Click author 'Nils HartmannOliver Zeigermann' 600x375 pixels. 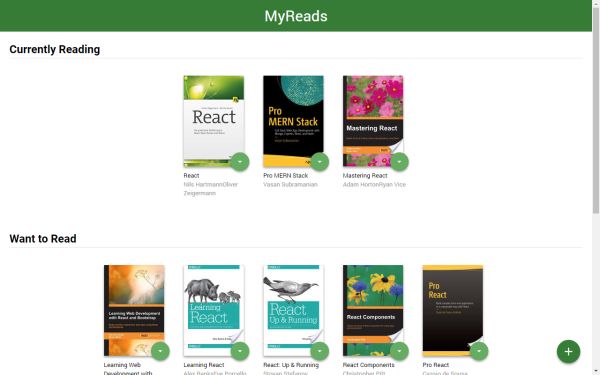[x=211, y=189]
